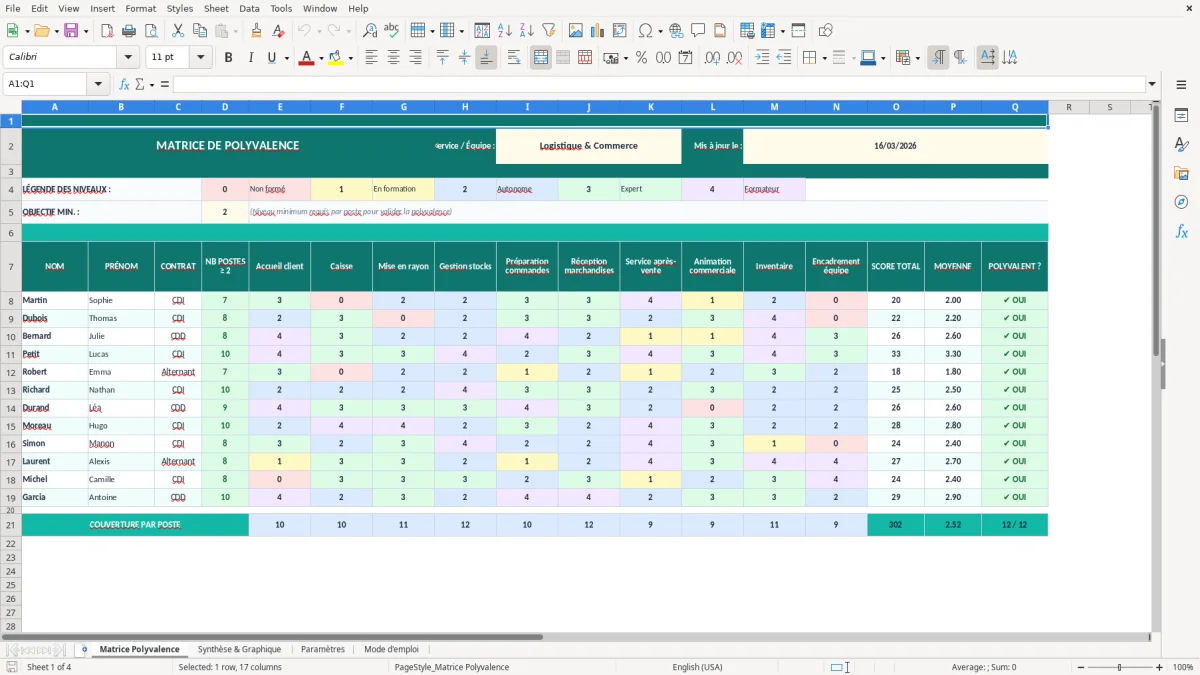Format as percent
The image size is (1200, 675).
(642, 58)
